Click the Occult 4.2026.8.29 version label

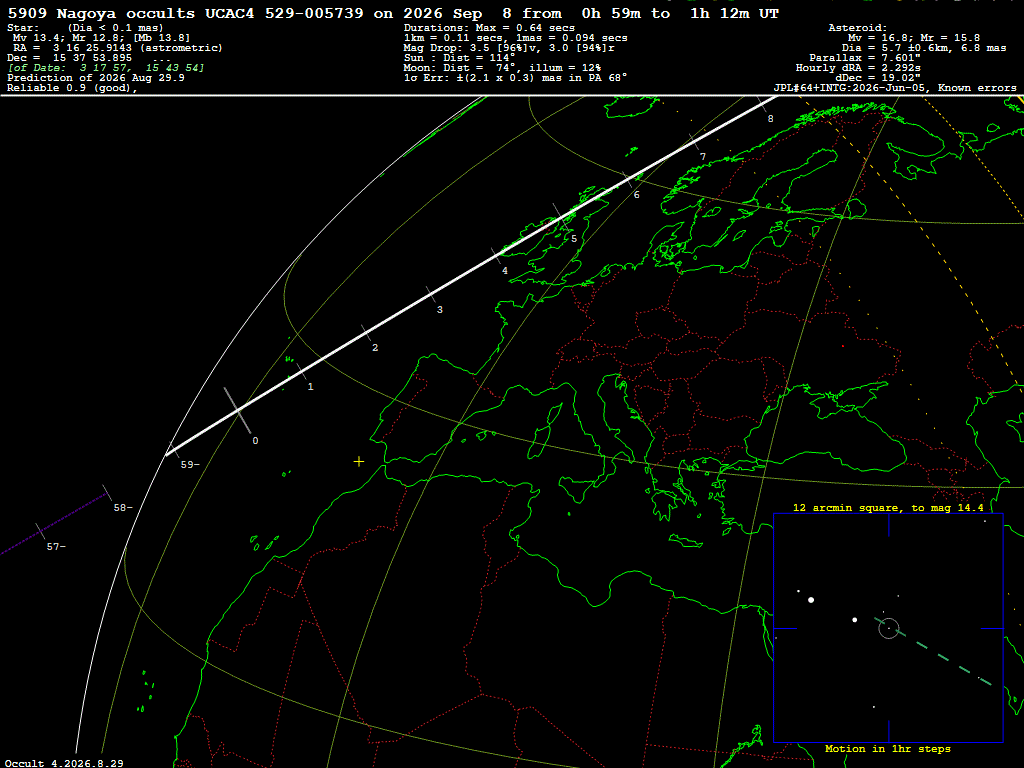pyautogui.click(x=64, y=763)
